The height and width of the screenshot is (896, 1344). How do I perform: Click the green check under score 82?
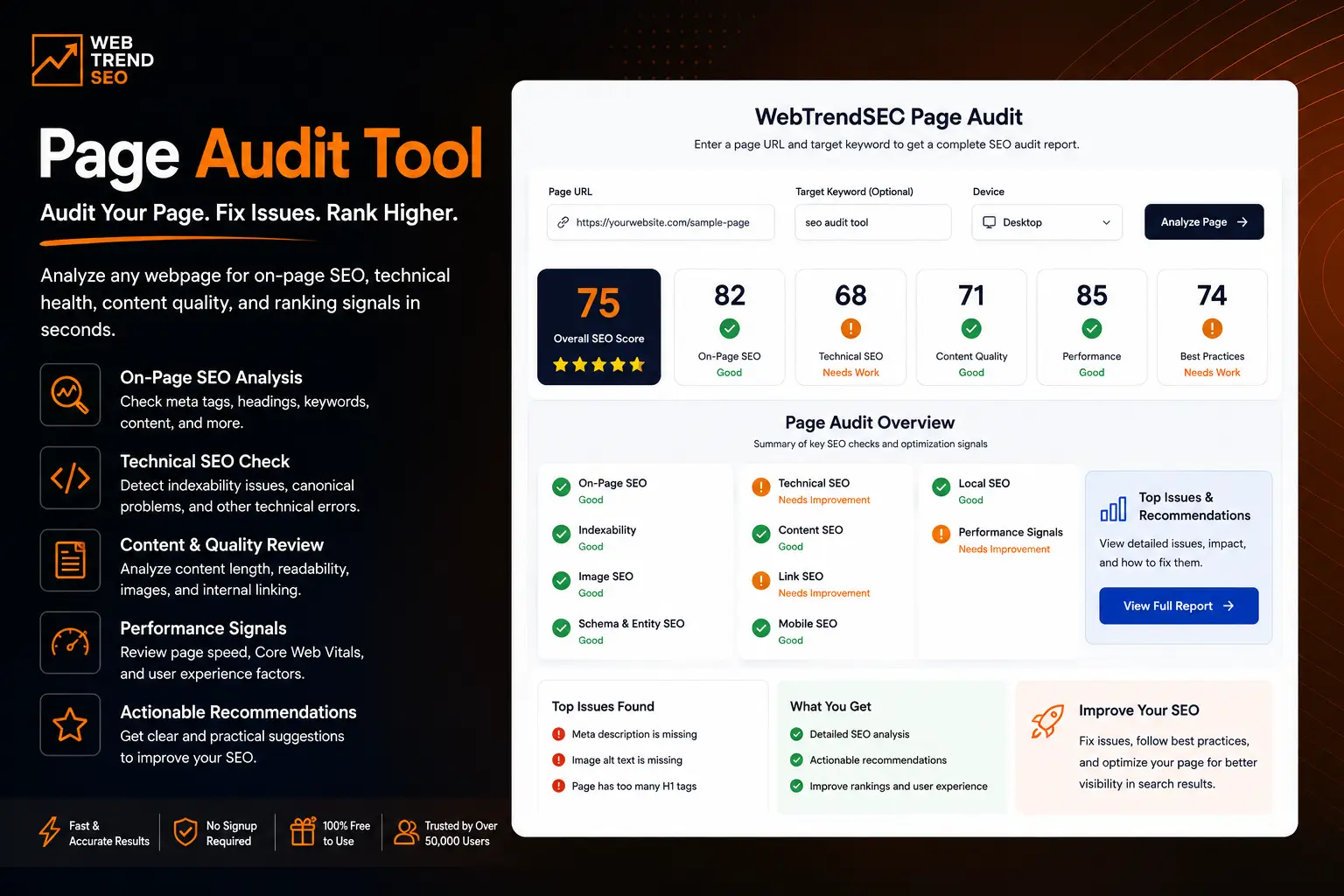pos(730,328)
